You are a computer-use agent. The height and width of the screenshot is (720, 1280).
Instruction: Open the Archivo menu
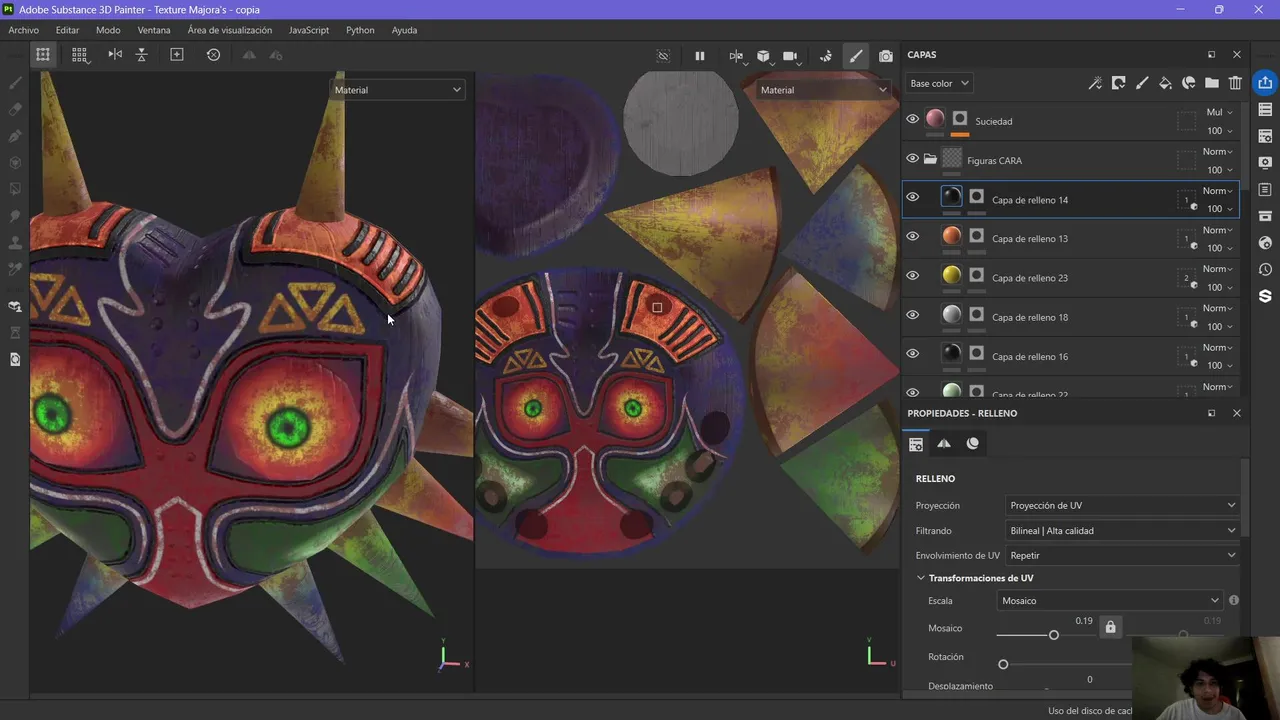pyautogui.click(x=24, y=30)
